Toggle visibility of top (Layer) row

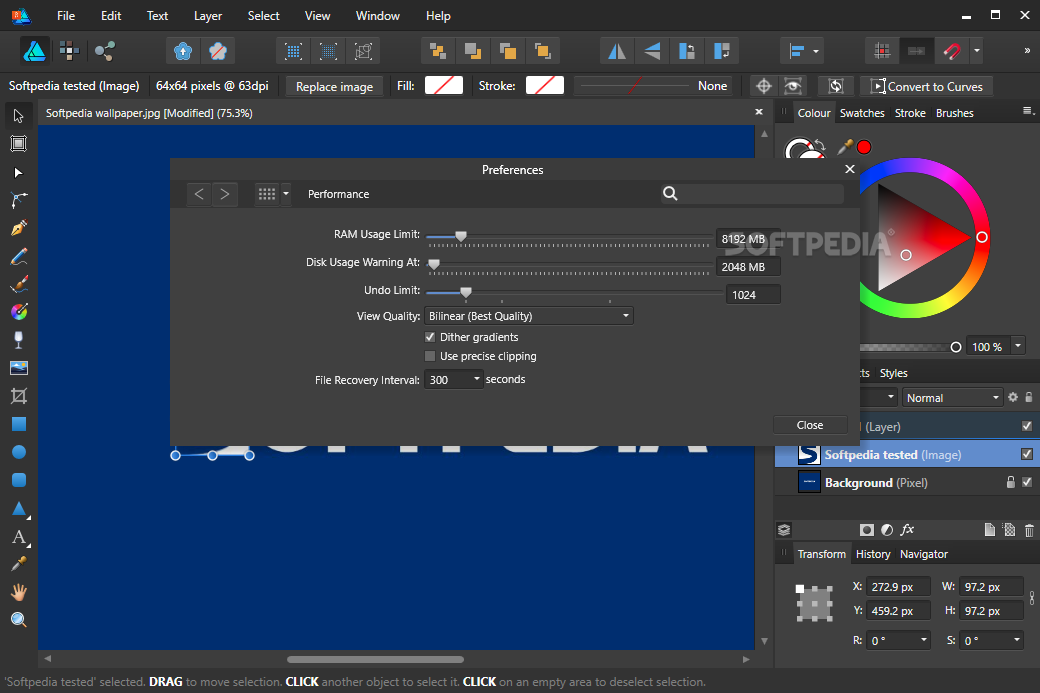click(1027, 426)
